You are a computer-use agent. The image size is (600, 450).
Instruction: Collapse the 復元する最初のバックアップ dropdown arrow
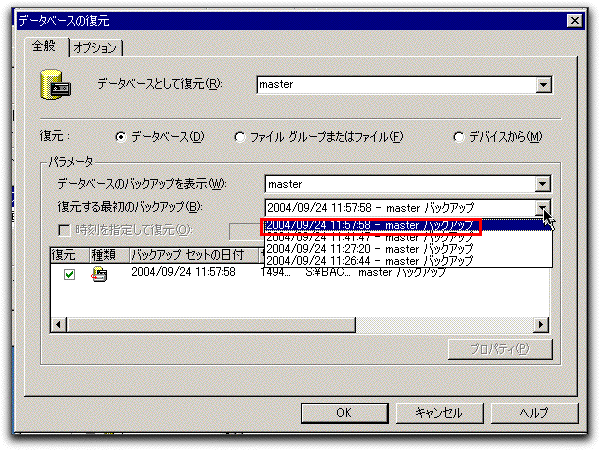point(542,208)
